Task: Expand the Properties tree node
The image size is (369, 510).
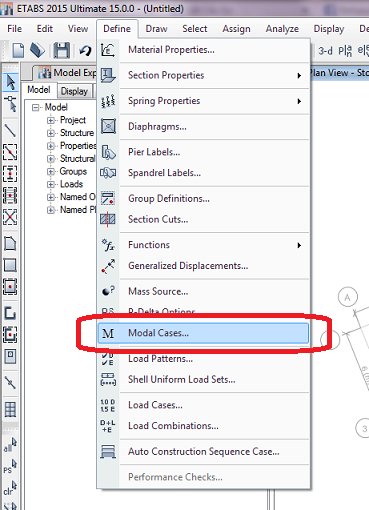Action: coord(50,146)
